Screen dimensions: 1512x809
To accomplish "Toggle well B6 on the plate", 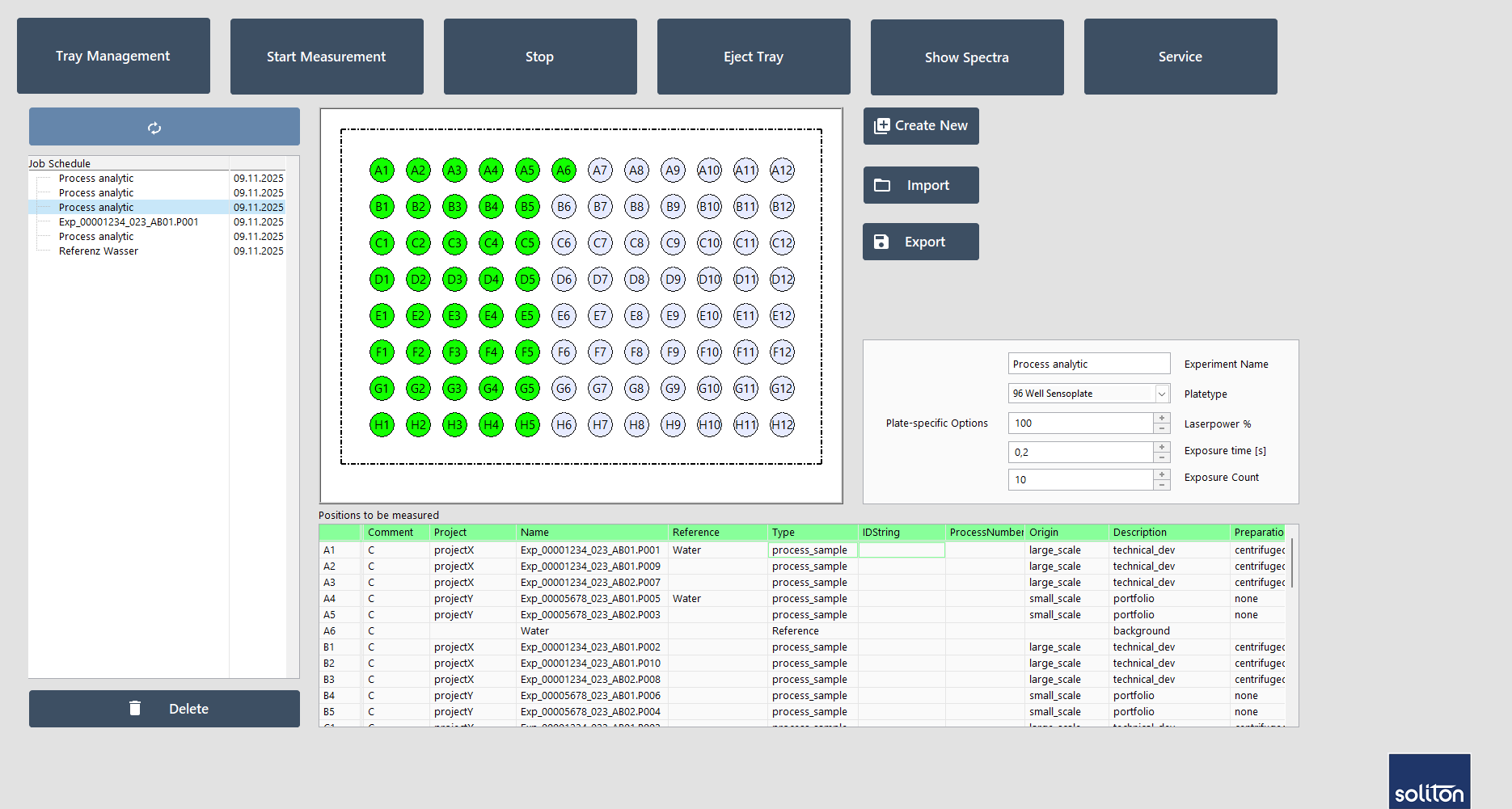I will 564,207.
